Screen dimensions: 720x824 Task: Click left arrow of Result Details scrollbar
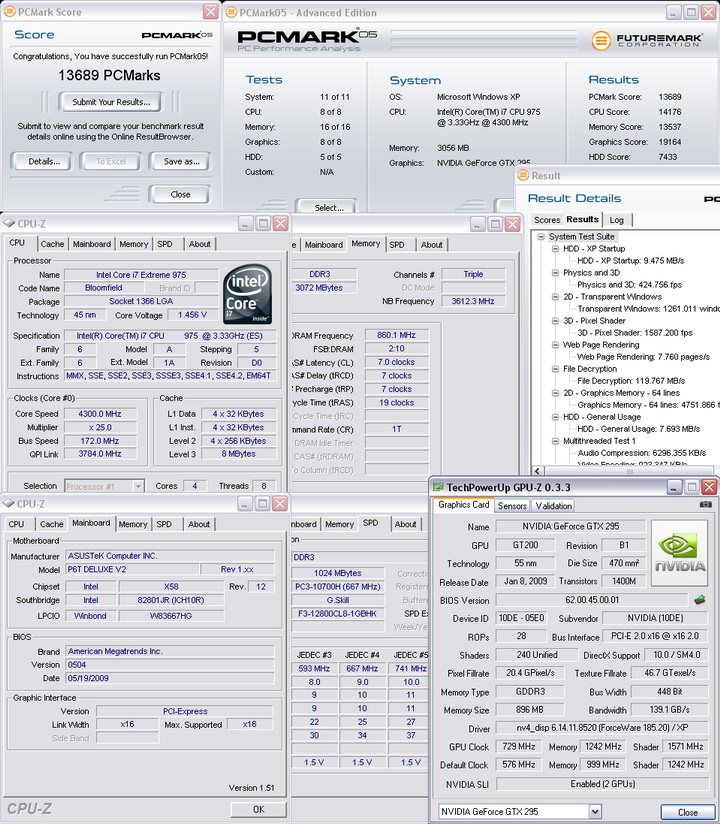click(x=538, y=471)
